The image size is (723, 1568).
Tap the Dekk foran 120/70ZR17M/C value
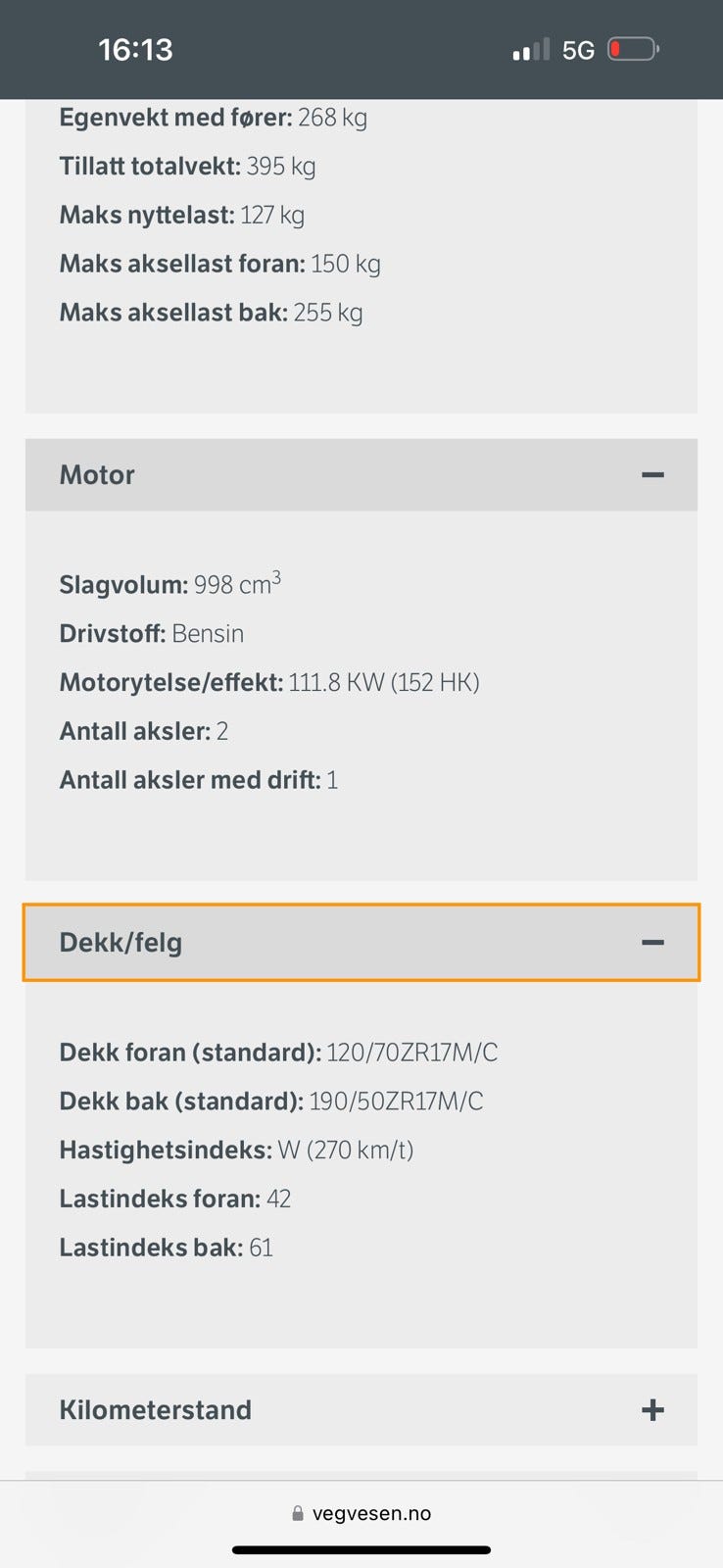point(411,1053)
